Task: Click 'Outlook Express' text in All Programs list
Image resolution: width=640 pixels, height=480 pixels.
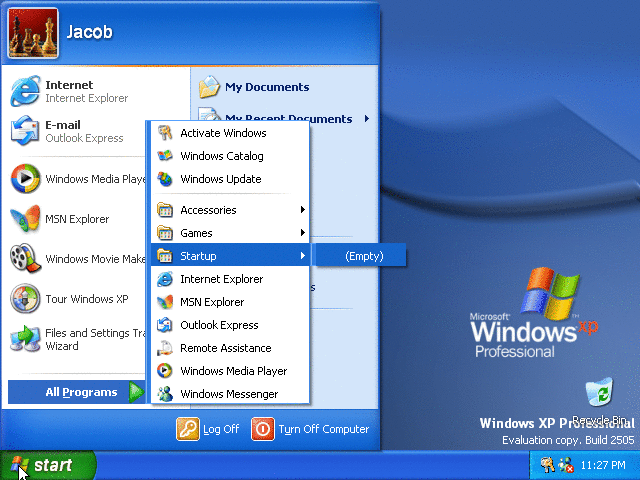Action: 219,325
